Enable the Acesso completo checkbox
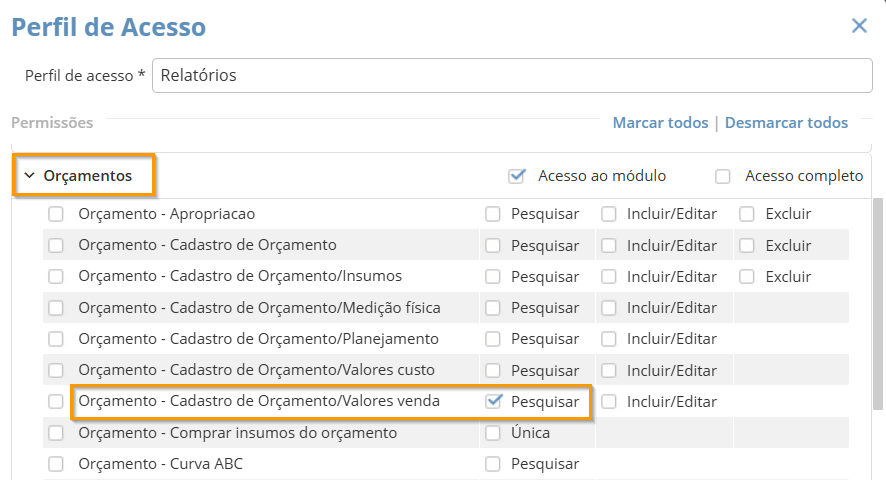The width and height of the screenshot is (886, 480). (723, 176)
